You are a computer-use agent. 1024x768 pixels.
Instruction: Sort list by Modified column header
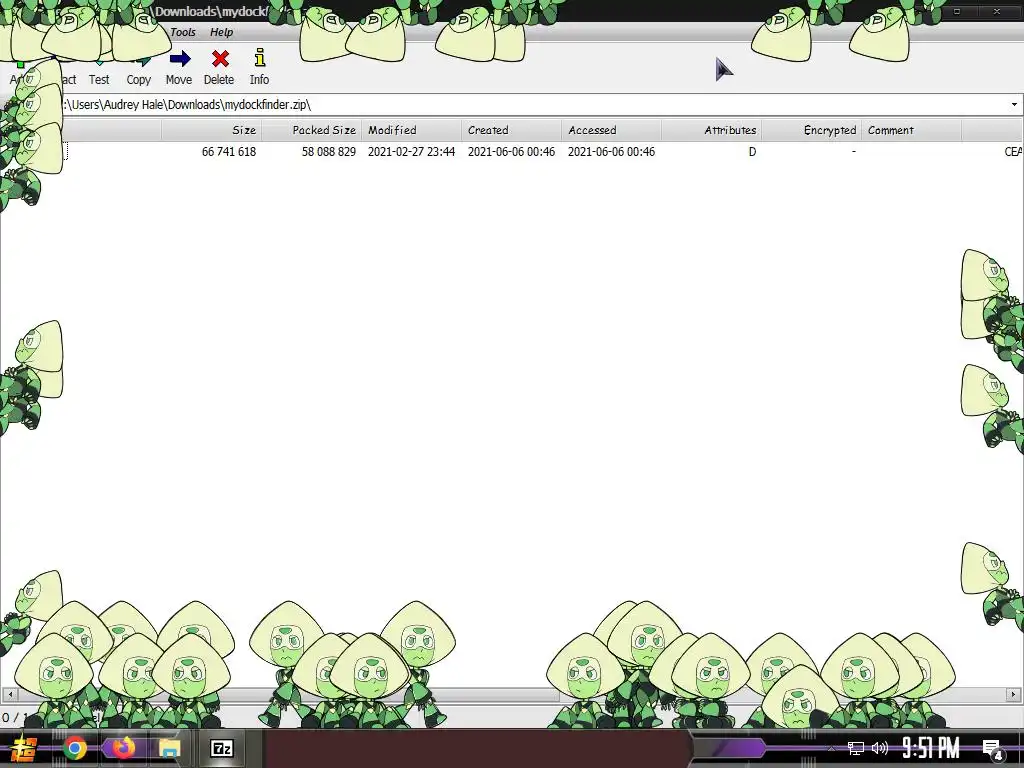[411, 130]
